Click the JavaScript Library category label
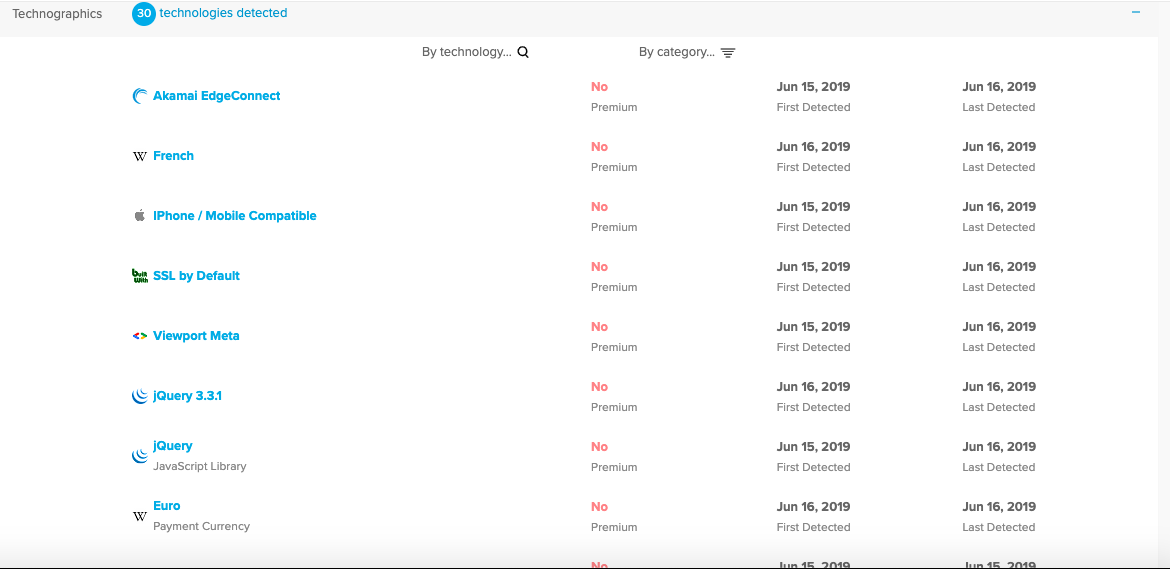This screenshot has height=569, width=1170. (199, 466)
